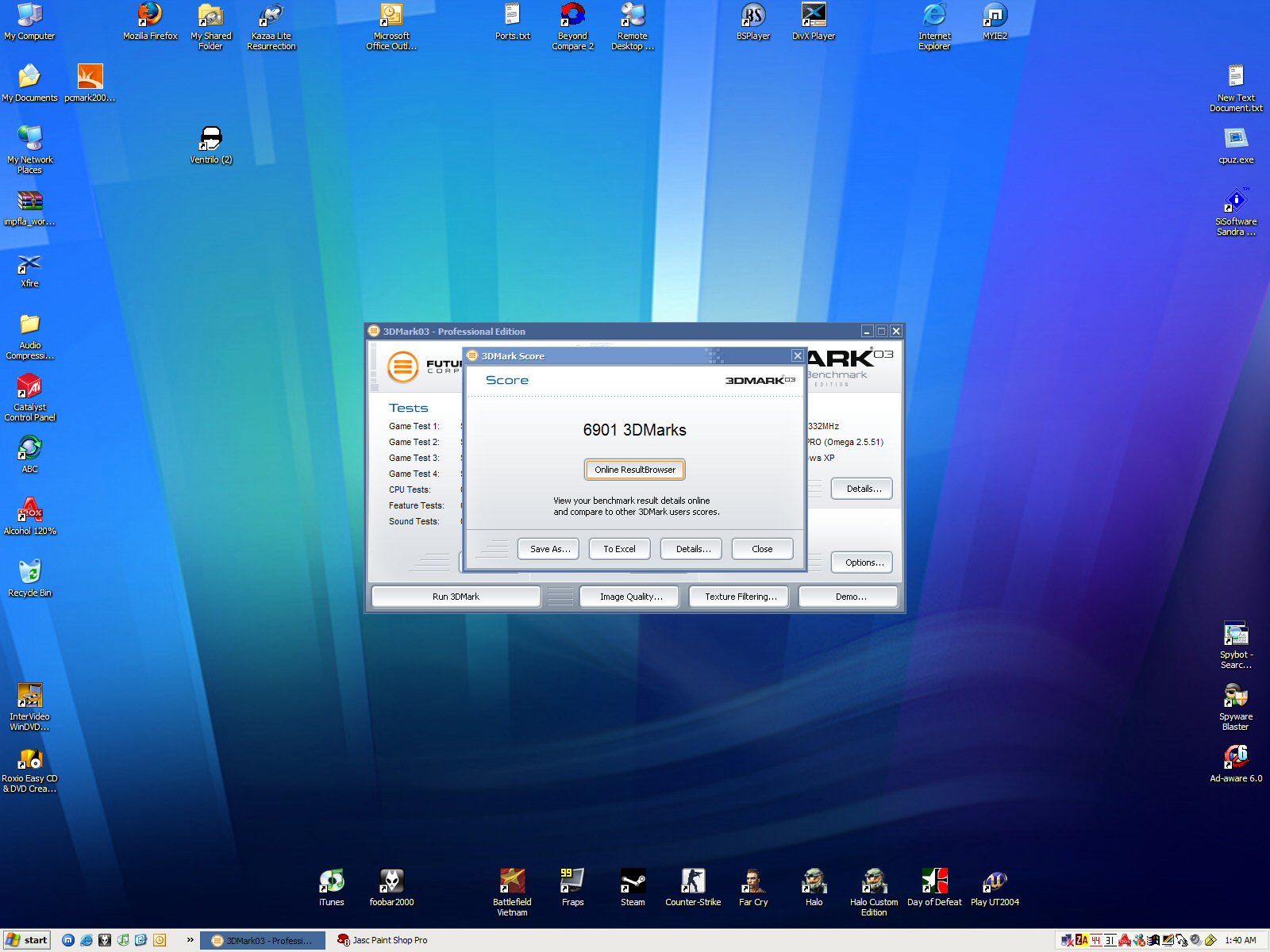The image size is (1270, 952).
Task: Open the Spyware Blaster icon
Action: (1236, 707)
